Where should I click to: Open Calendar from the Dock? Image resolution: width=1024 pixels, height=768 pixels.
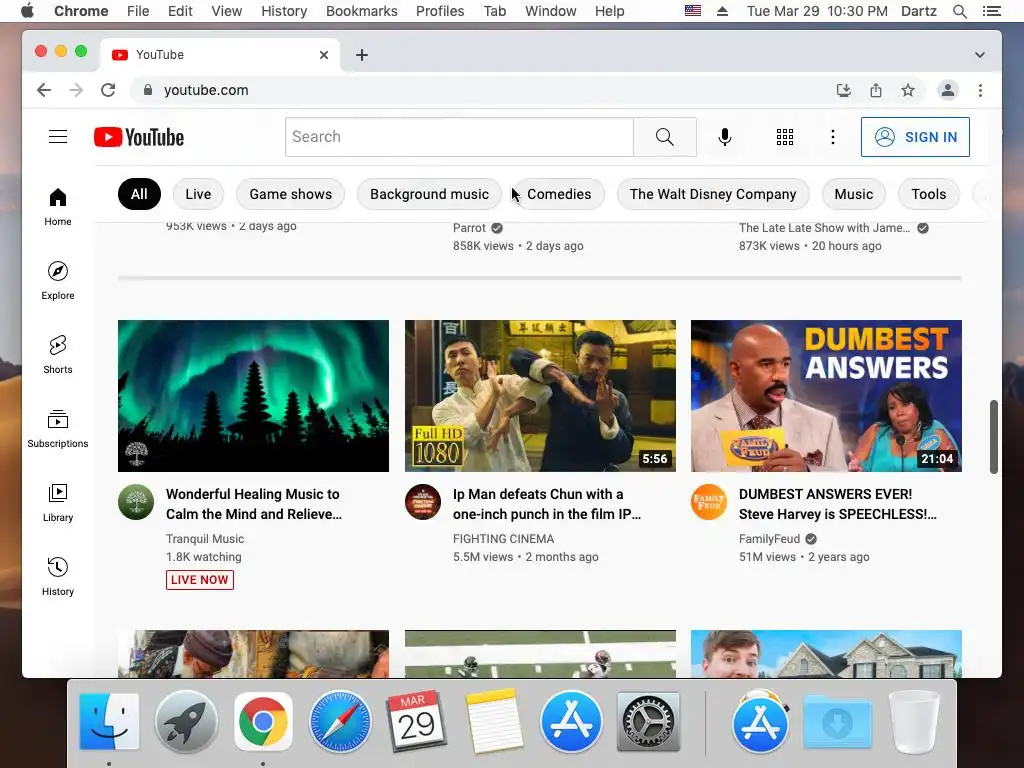point(417,722)
